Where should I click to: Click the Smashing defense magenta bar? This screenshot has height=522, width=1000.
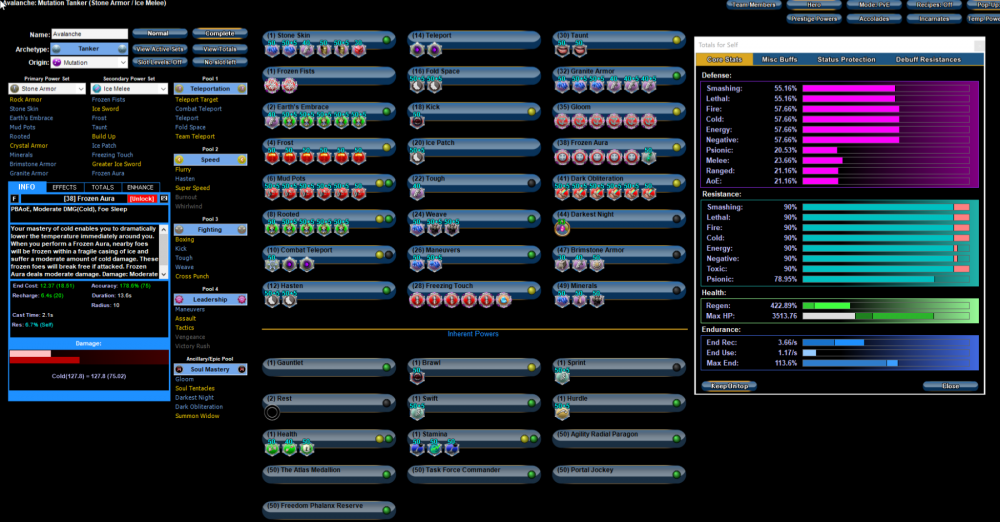[x=848, y=88]
